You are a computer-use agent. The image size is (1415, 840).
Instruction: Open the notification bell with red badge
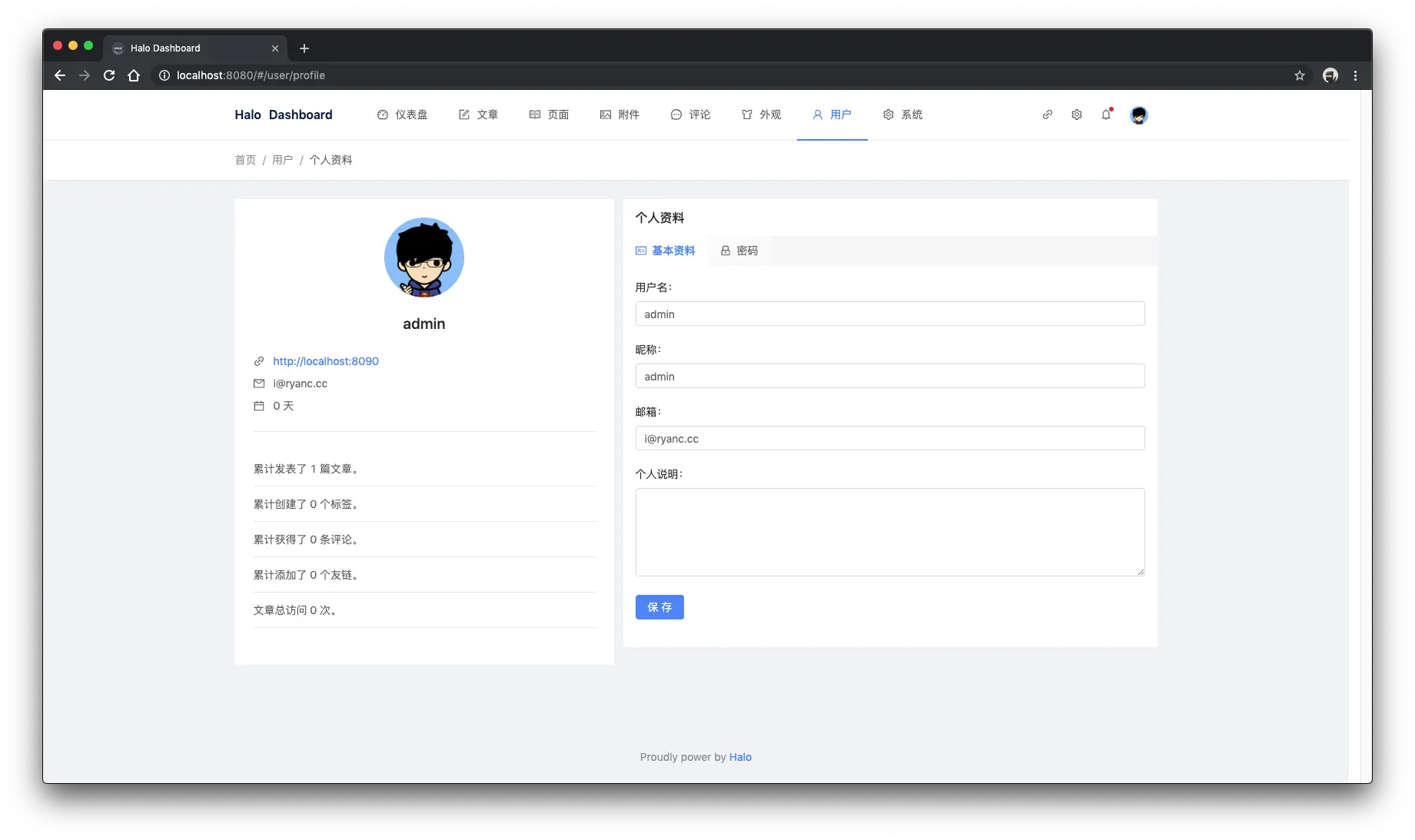[1107, 115]
